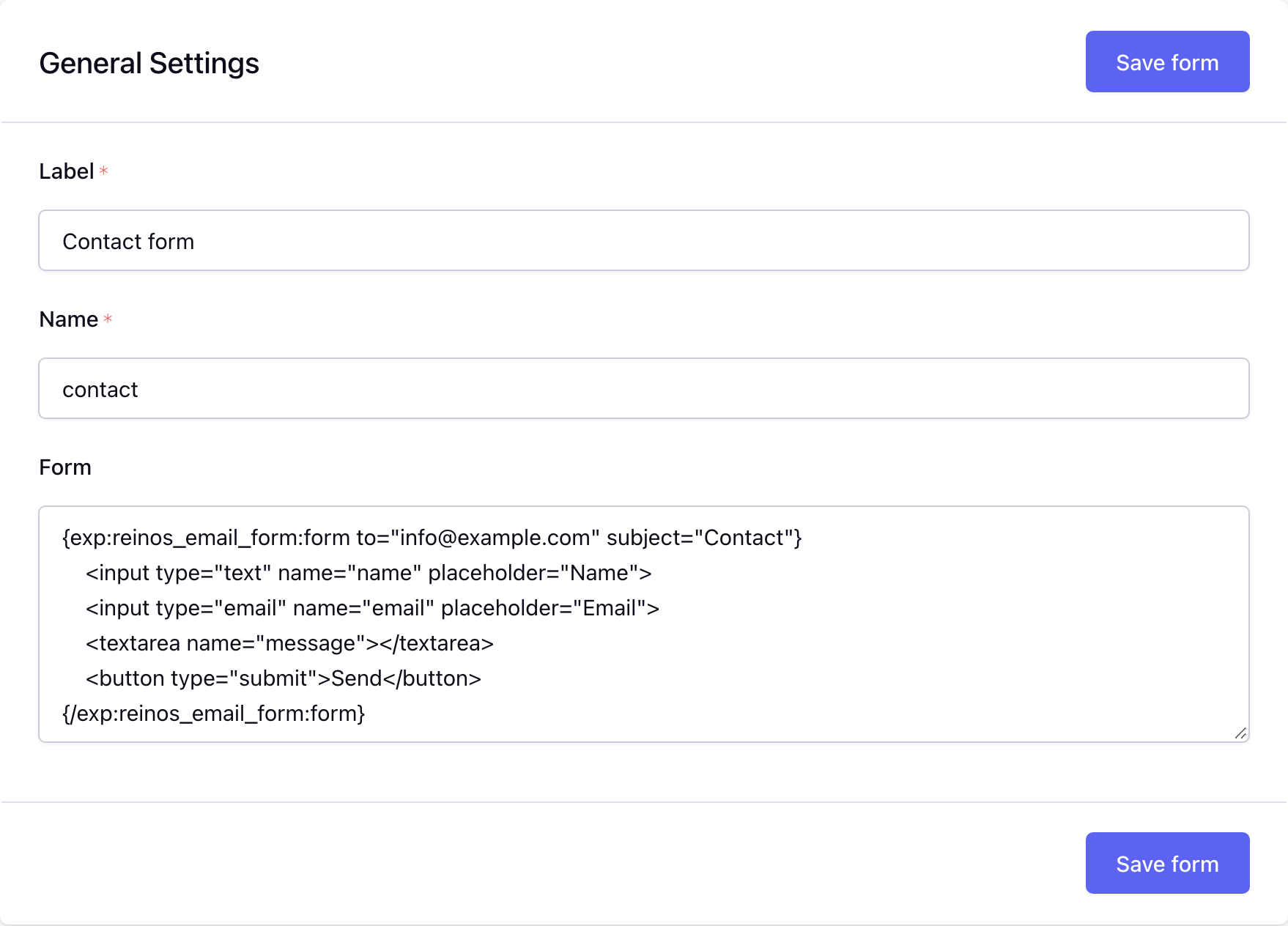The height and width of the screenshot is (926, 1288).
Task: Click the input type="email" code line
Action: click(x=373, y=608)
